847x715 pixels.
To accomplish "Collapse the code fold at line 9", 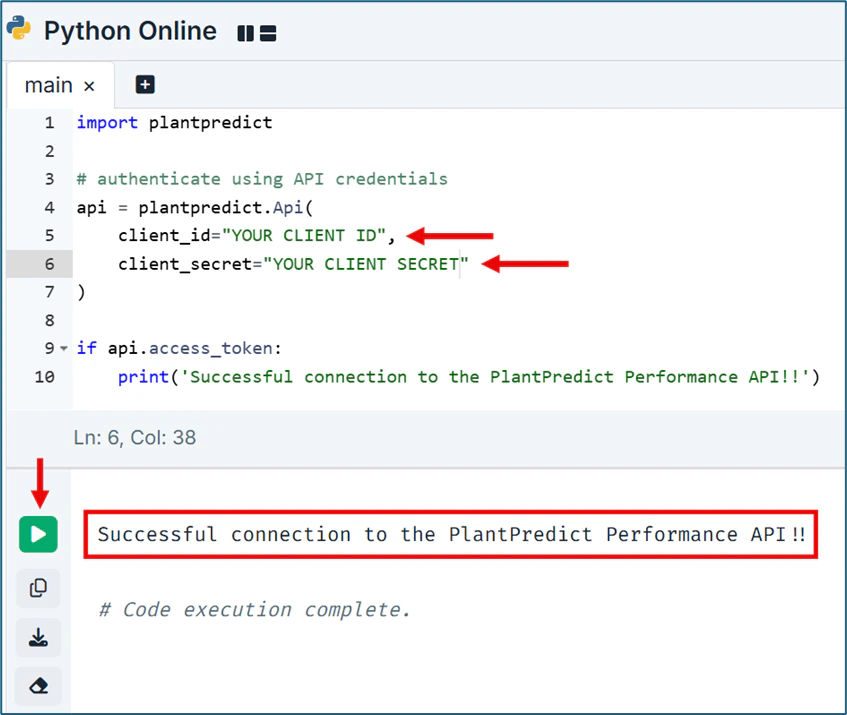I will [64, 348].
